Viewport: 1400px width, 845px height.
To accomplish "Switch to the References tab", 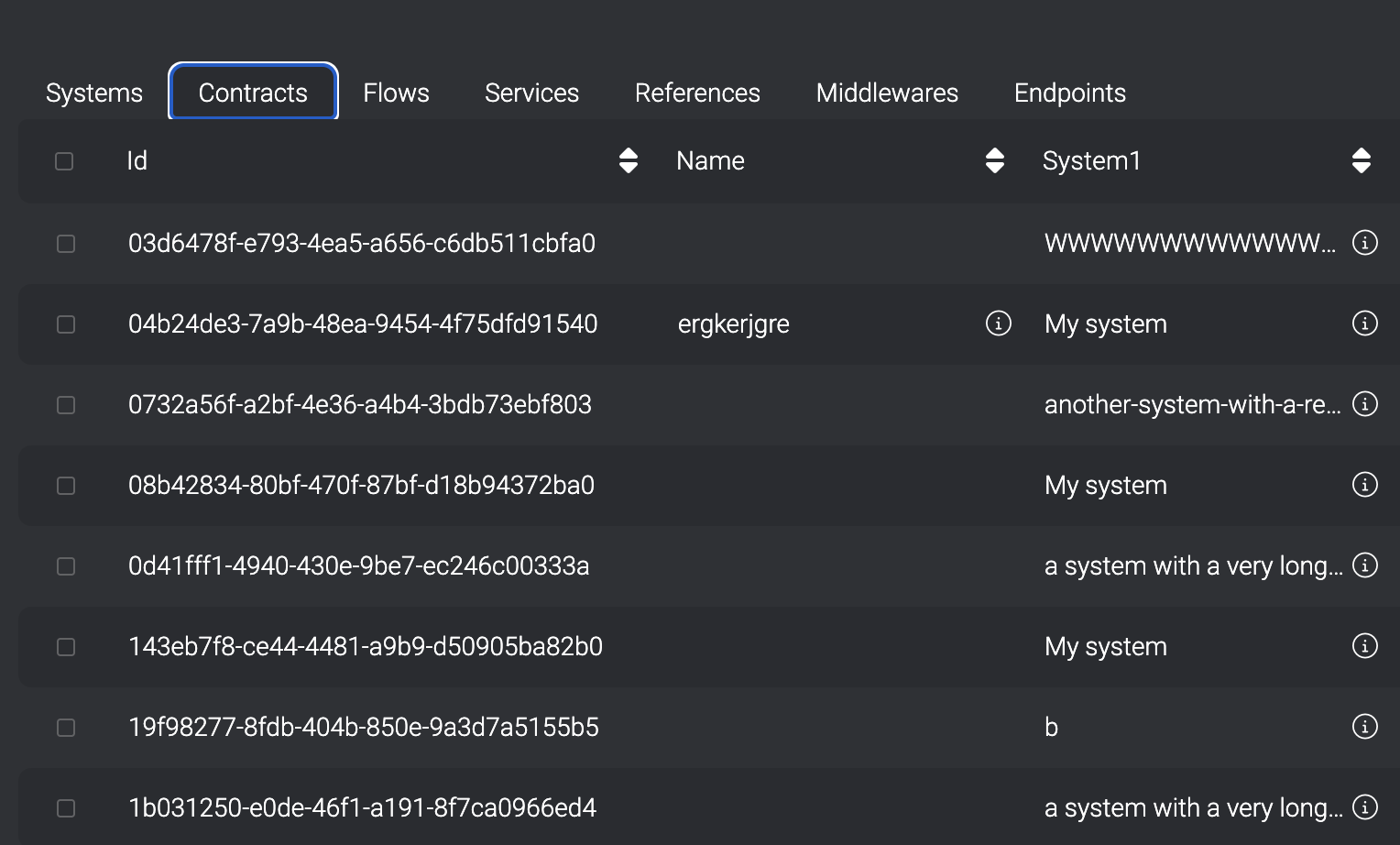I will (x=697, y=93).
